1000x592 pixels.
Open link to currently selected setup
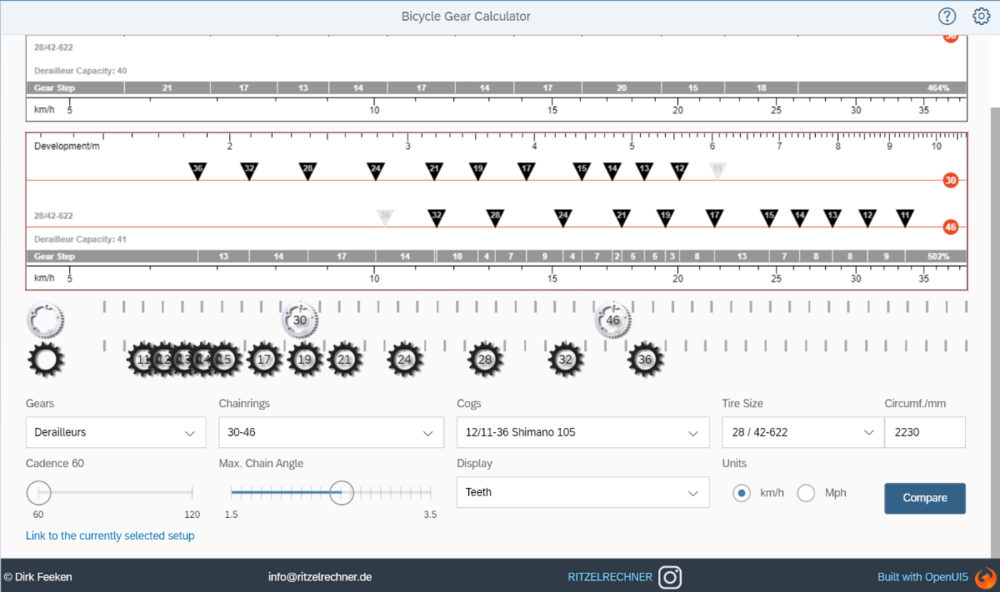coord(110,536)
